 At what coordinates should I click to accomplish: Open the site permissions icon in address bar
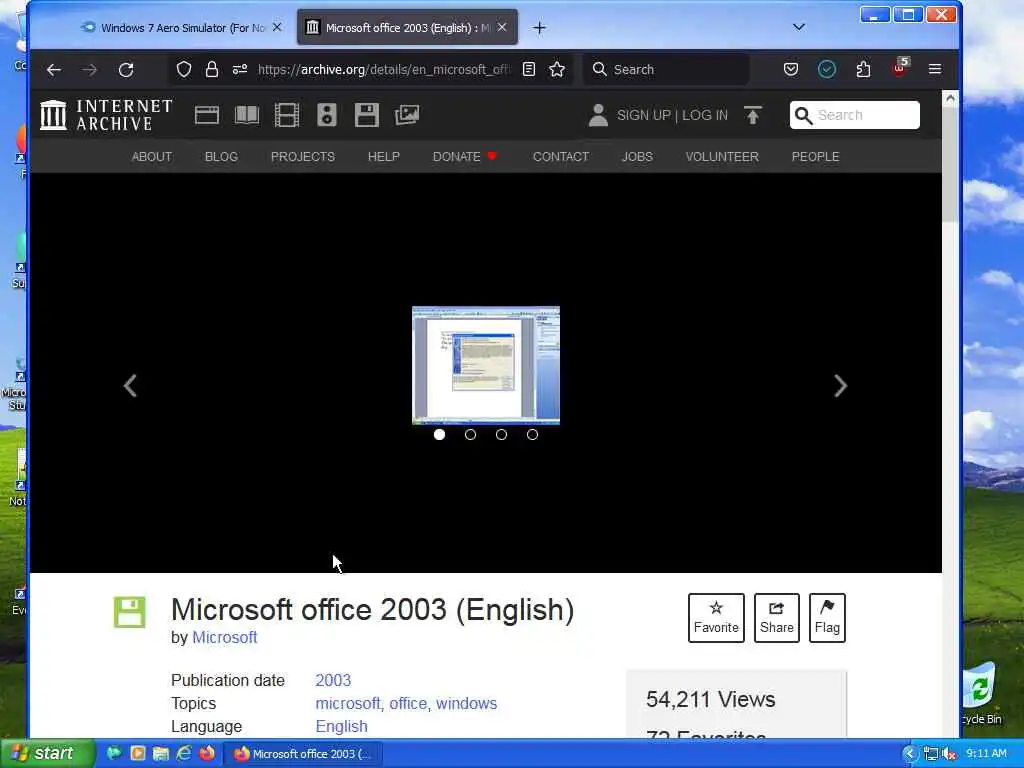click(x=240, y=69)
